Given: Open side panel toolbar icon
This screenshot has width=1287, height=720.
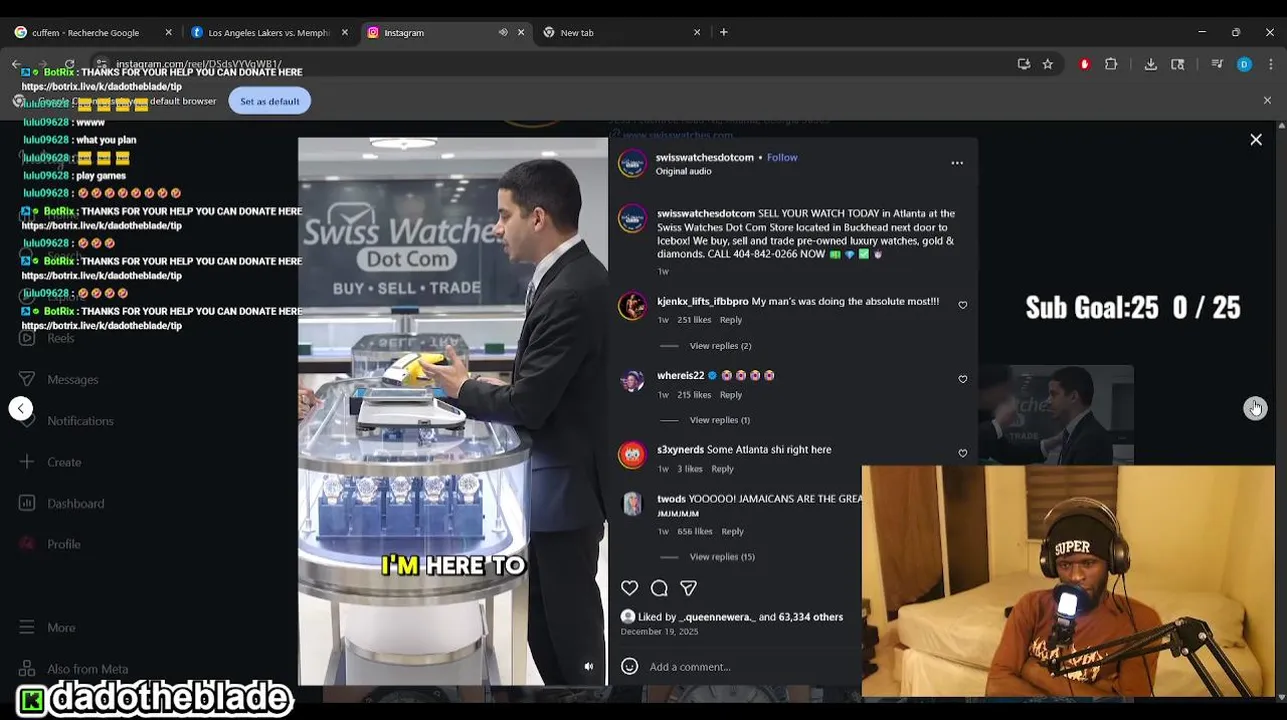Looking at the screenshot, I should click(1178, 65).
